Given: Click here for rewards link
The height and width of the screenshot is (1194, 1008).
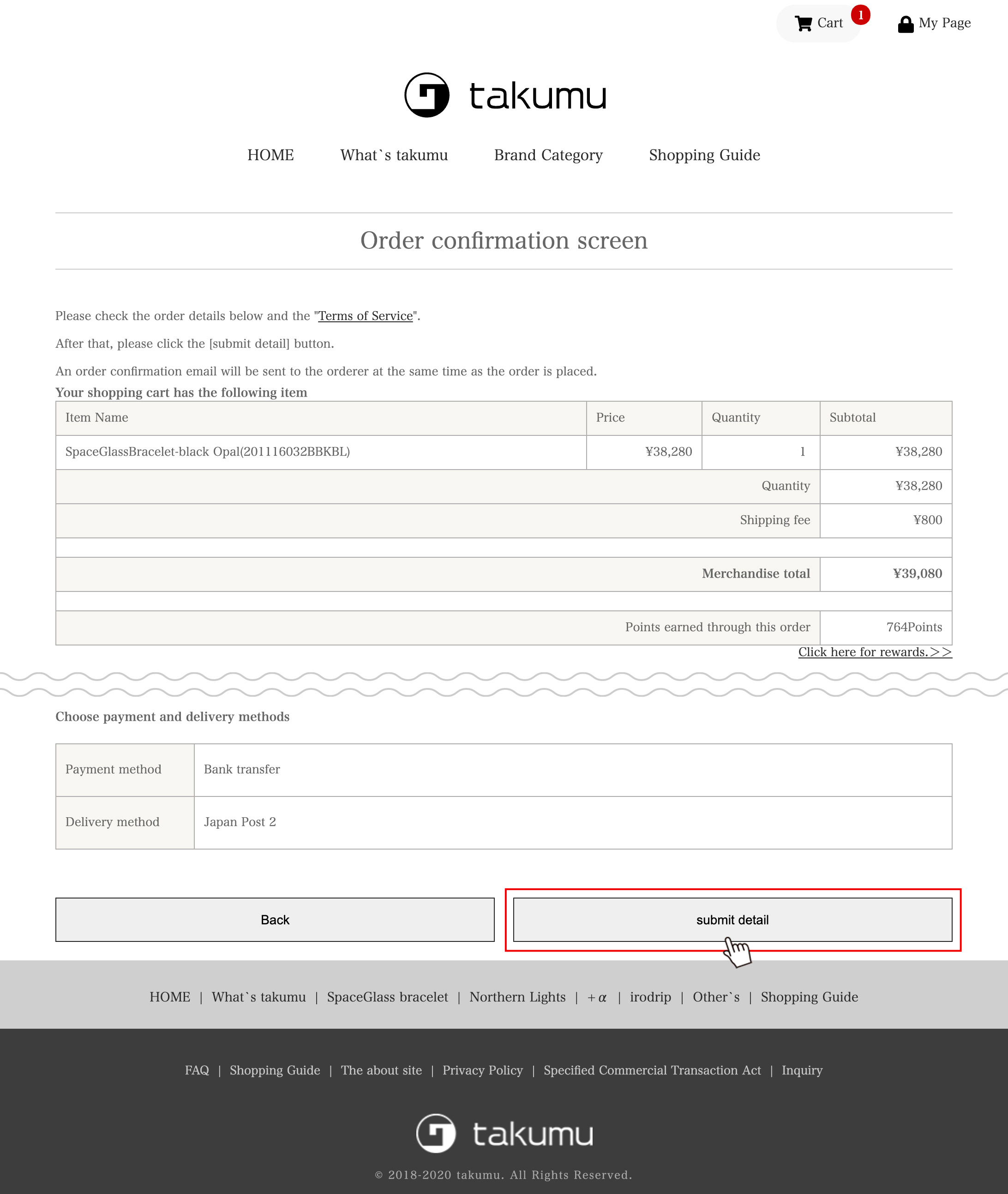Looking at the screenshot, I should click(875, 652).
